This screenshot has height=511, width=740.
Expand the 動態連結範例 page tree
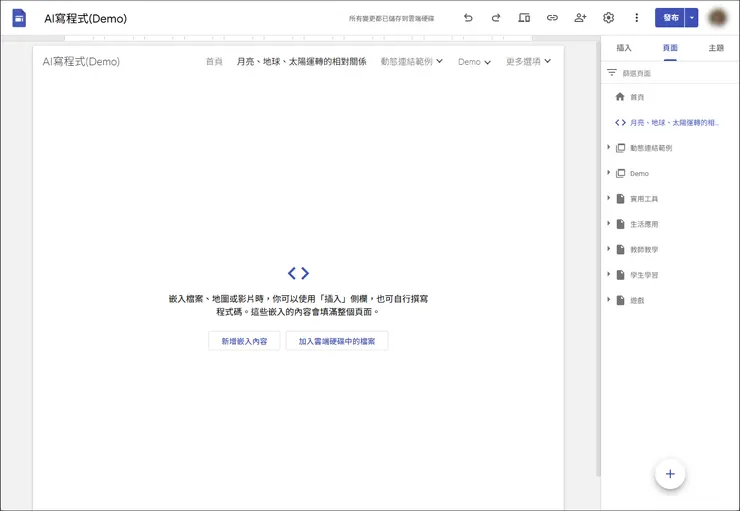click(608, 147)
